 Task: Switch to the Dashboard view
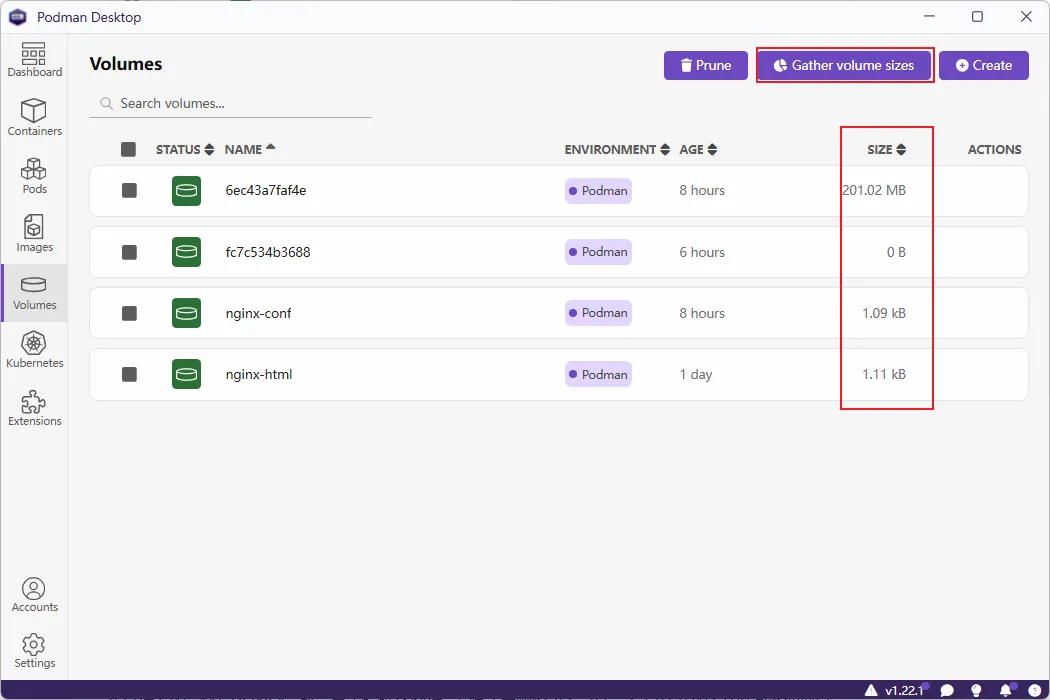(x=34, y=59)
